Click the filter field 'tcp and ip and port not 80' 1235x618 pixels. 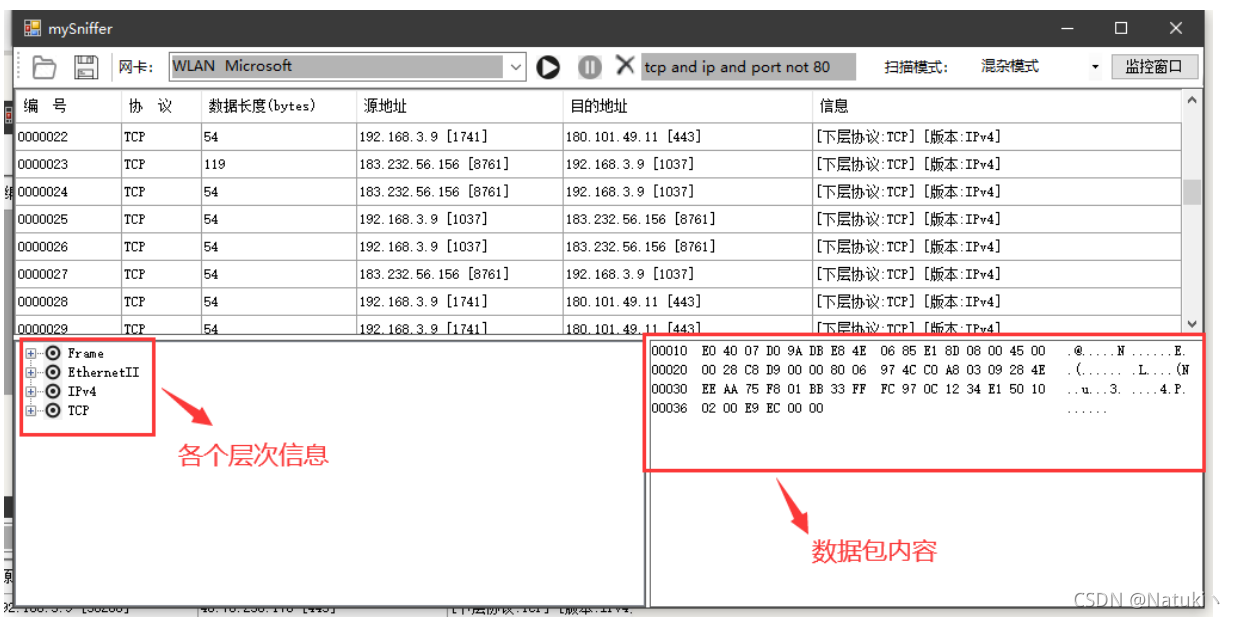click(749, 67)
